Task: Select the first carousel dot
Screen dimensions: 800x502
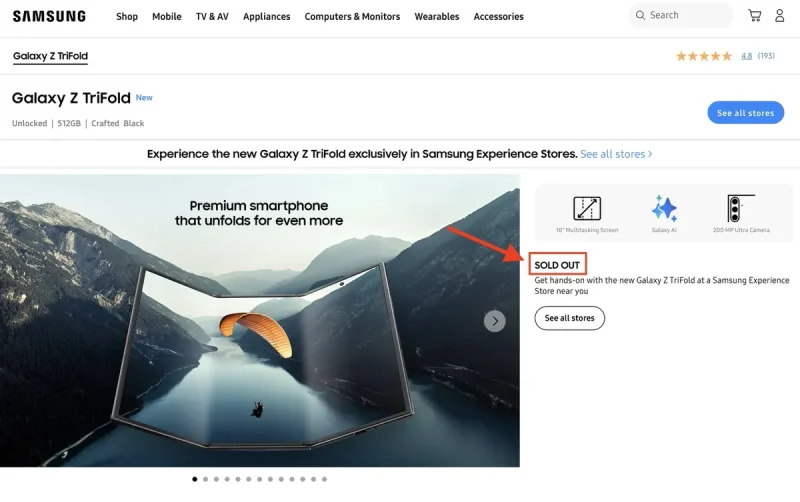Action: pyautogui.click(x=194, y=479)
